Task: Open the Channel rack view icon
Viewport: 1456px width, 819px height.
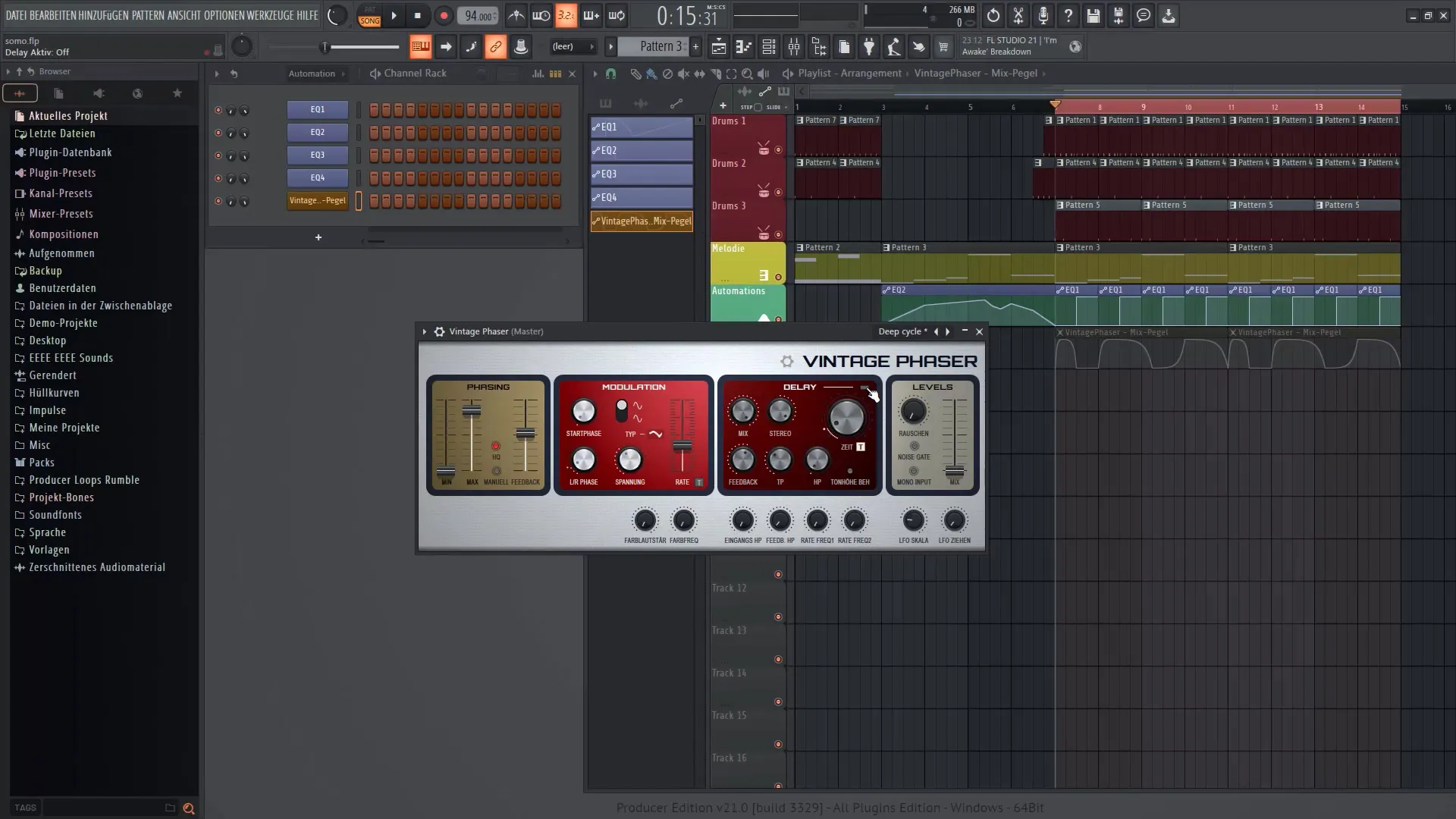Action: tap(769, 47)
